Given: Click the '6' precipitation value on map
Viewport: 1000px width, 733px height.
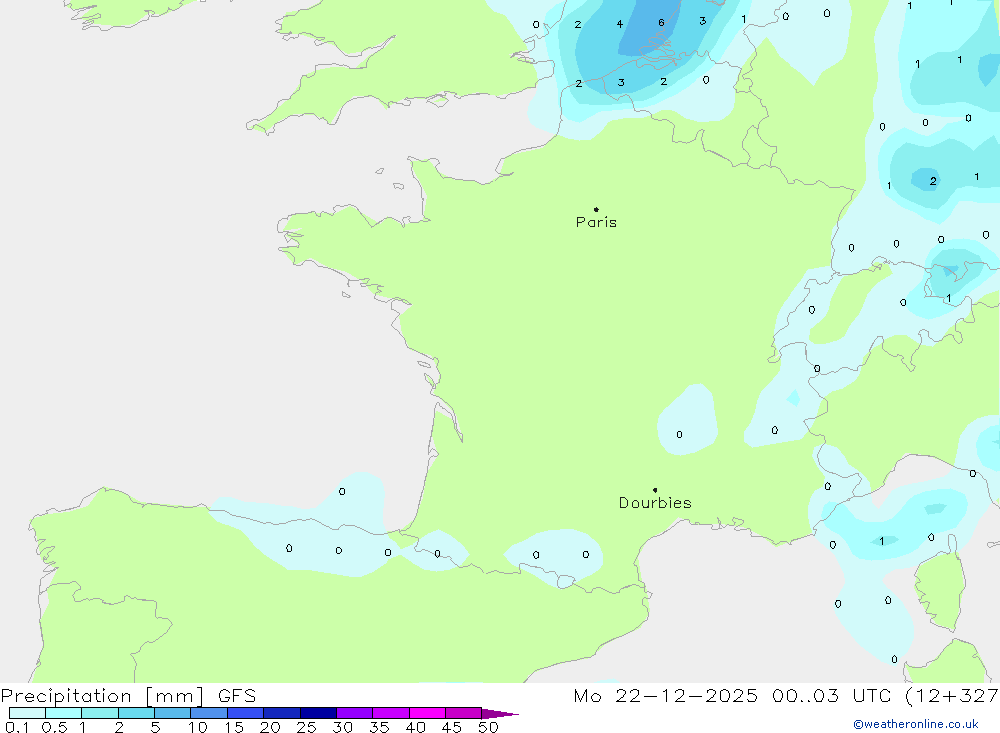Looking at the screenshot, I should click(661, 23).
